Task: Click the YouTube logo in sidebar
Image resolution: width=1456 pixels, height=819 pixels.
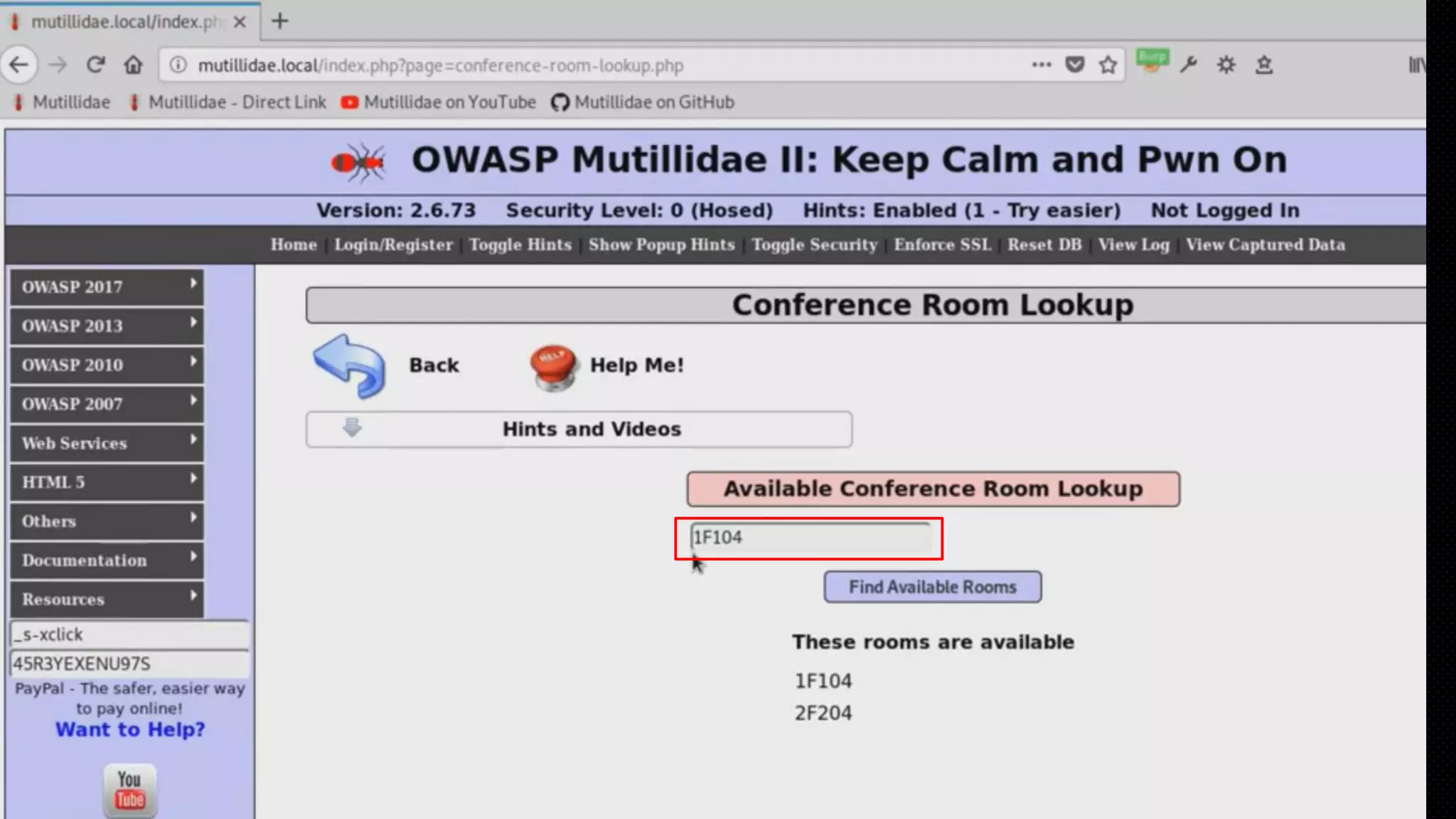Action: coord(130,790)
